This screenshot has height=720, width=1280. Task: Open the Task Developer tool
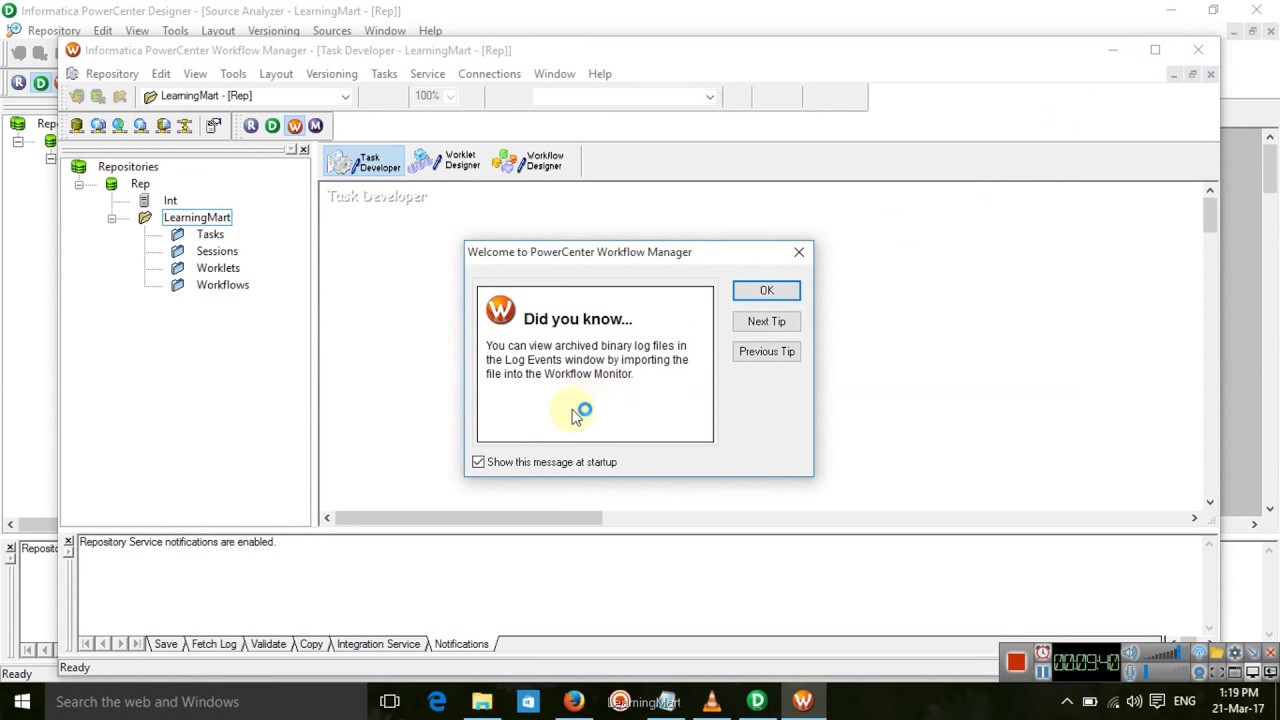click(x=364, y=162)
